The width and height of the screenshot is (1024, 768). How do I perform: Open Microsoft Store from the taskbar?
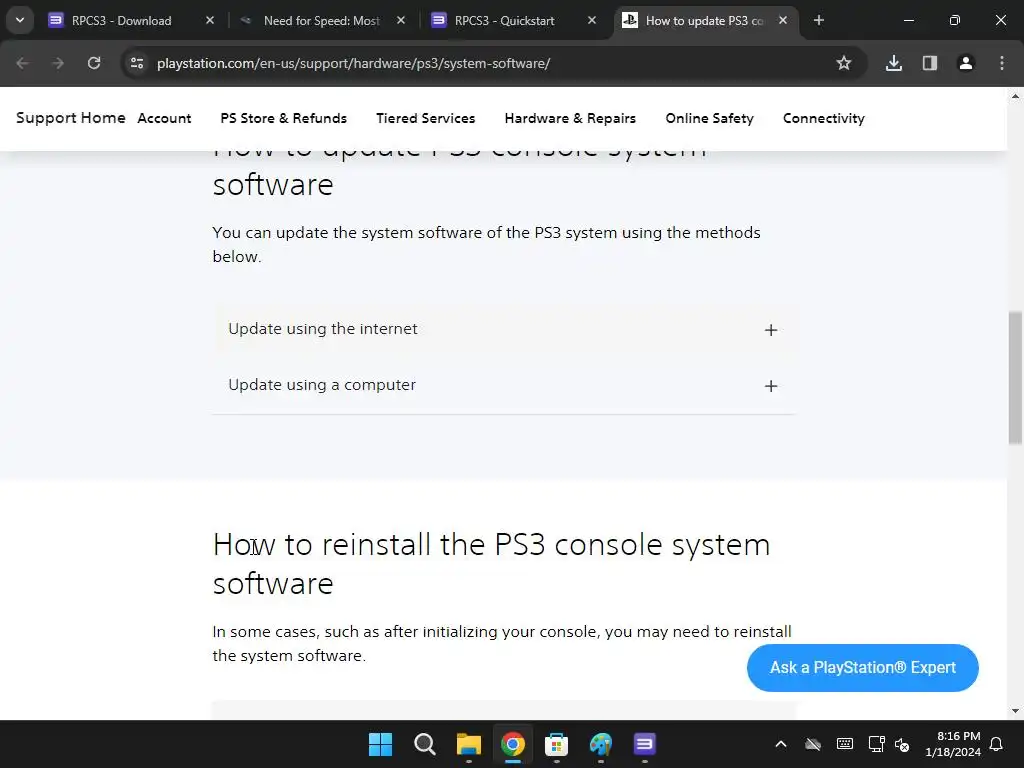[x=556, y=744]
